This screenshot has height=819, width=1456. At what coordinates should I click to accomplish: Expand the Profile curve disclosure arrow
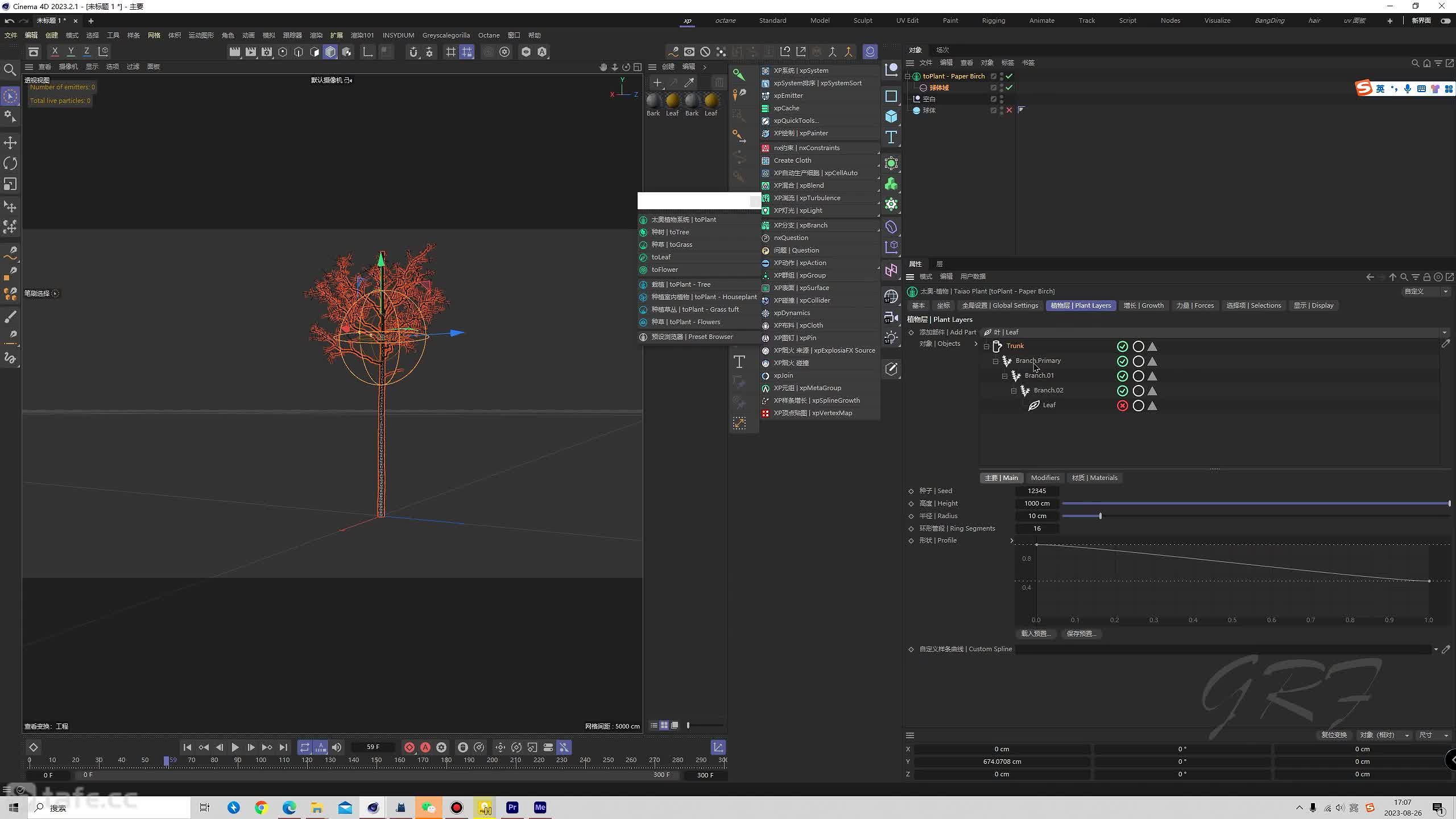[1011, 540]
